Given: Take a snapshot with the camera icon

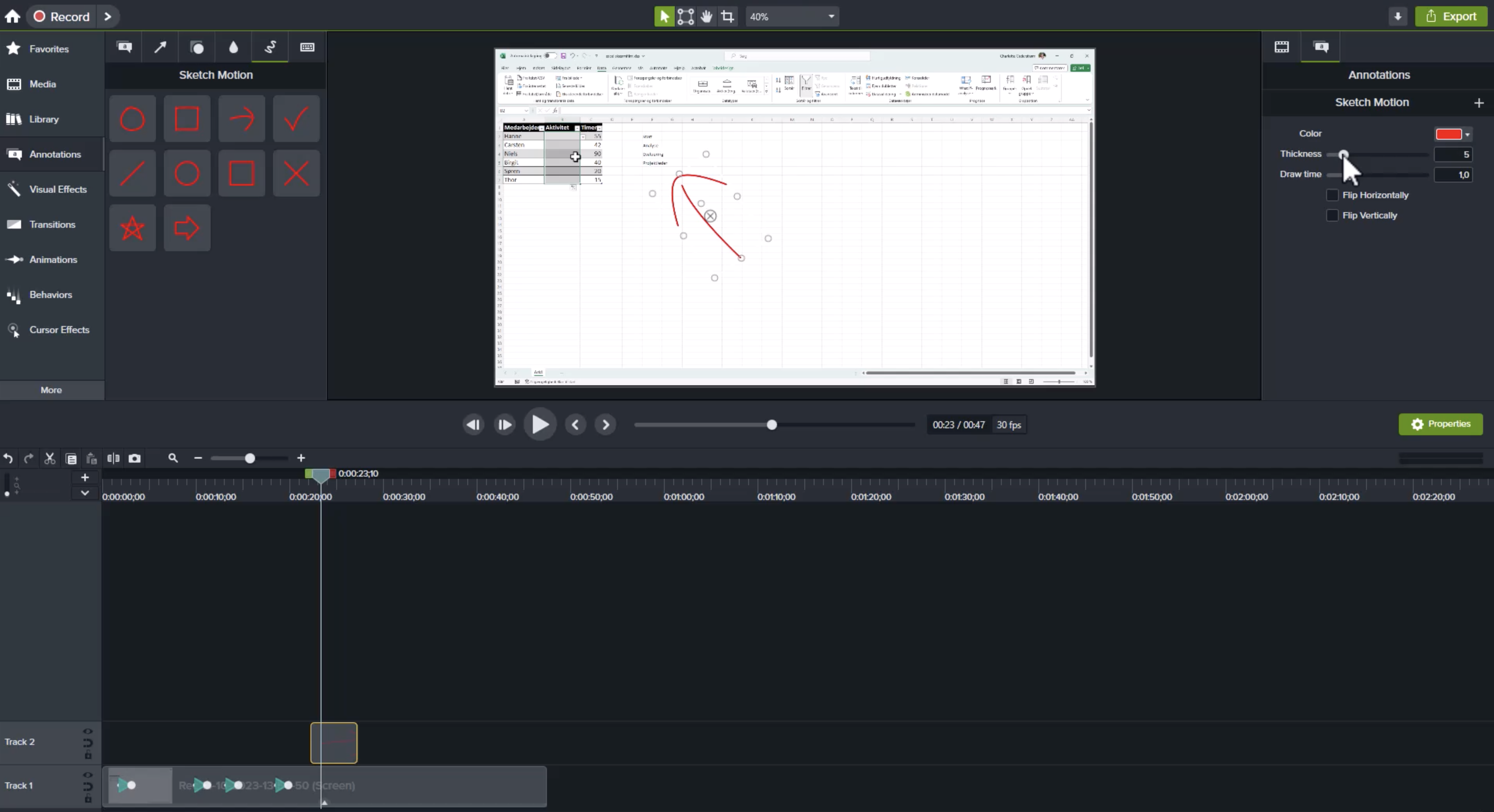Looking at the screenshot, I should tap(135, 458).
